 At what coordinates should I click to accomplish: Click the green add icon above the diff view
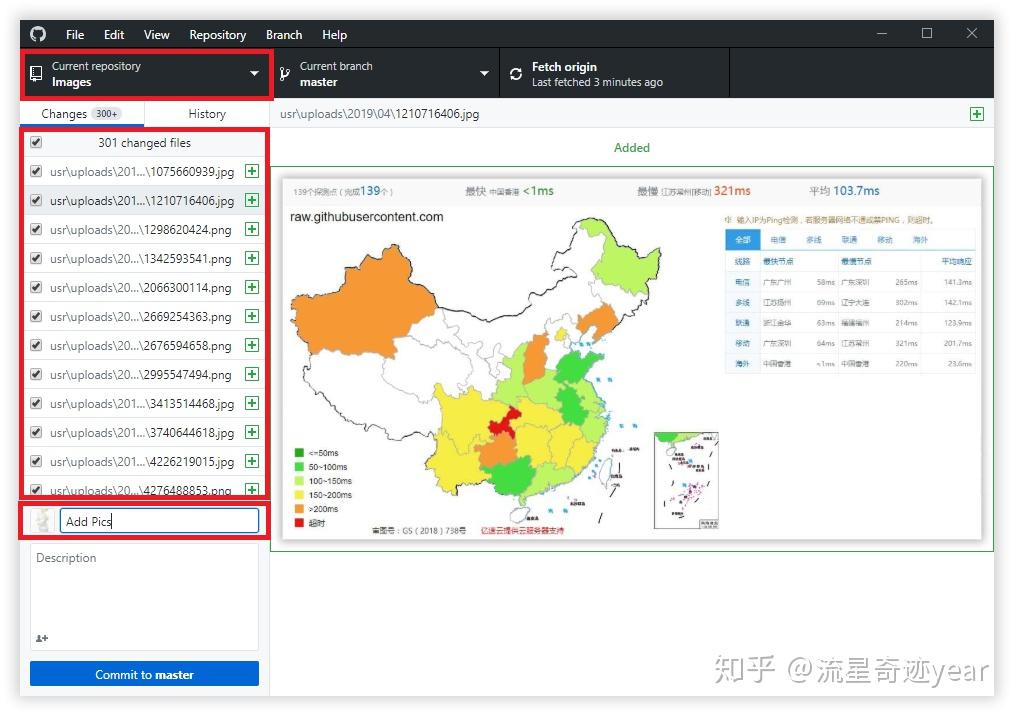[x=976, y=114]
